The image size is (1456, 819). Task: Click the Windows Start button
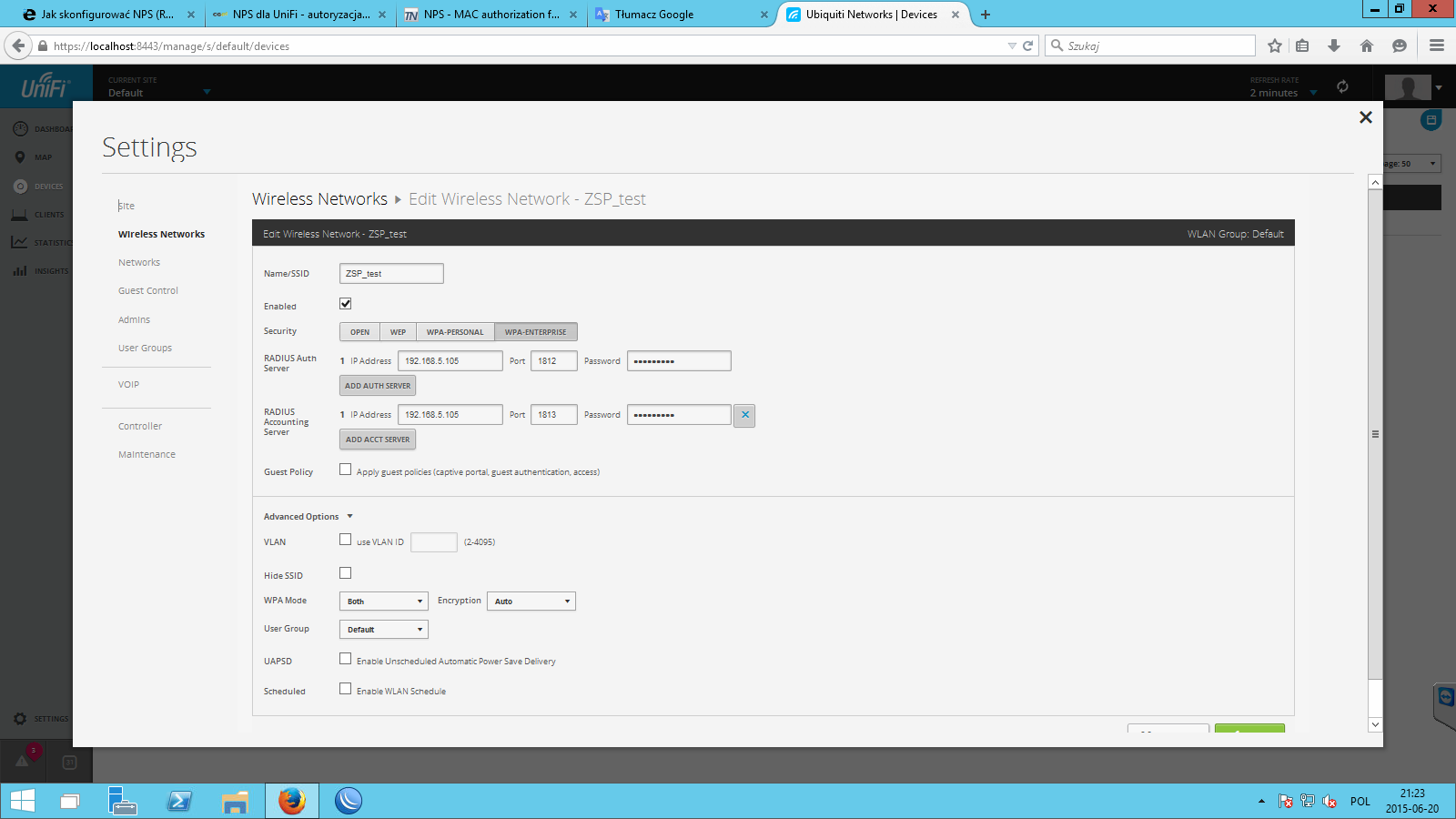click(x=22, y=801)
